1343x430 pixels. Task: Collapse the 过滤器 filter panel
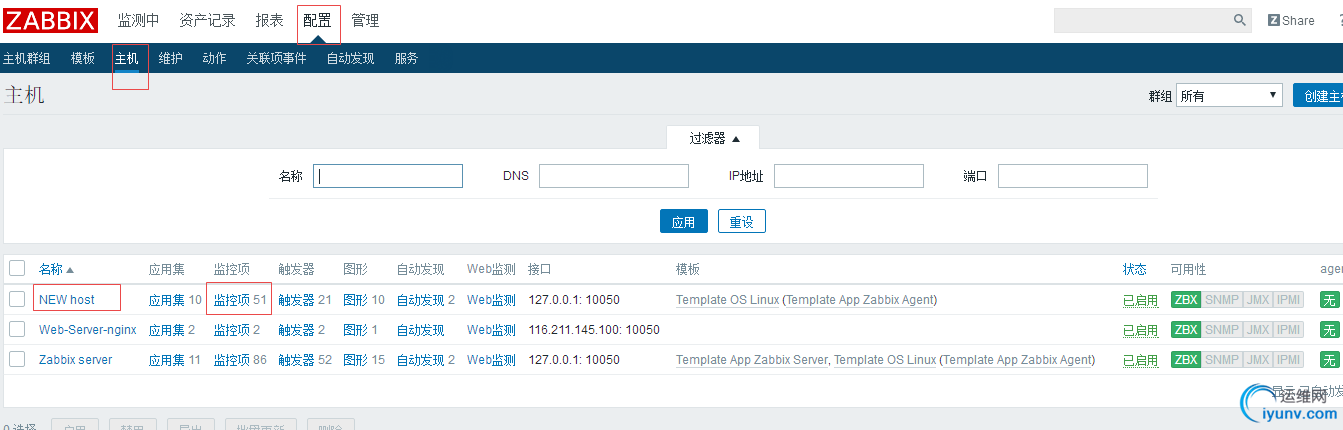pyautogui.click(x=713, y=138)
